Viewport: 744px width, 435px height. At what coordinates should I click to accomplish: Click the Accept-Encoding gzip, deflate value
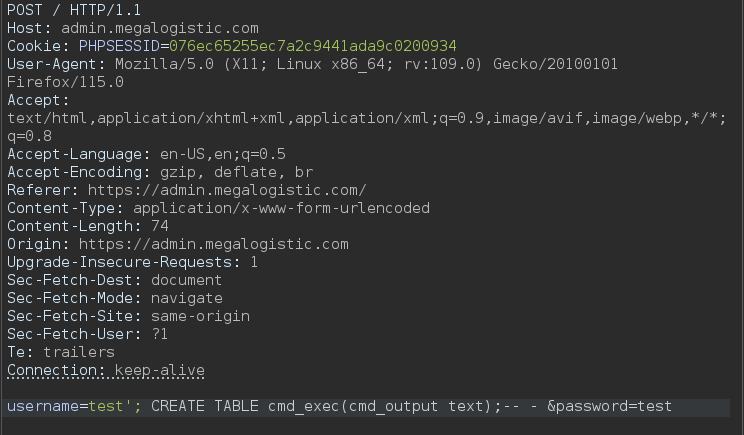click(236, 172)
